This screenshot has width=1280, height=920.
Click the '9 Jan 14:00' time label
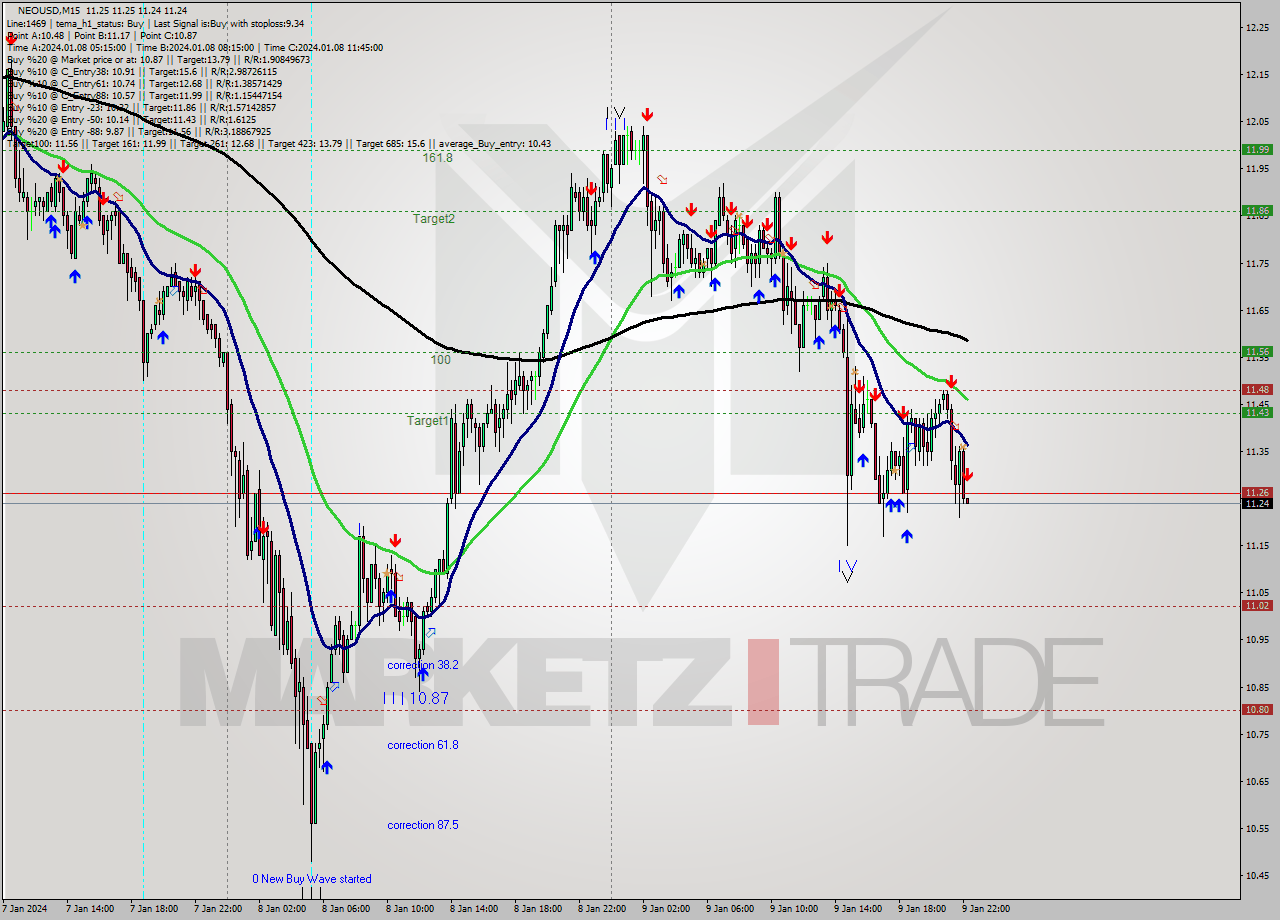click(859, 909)
